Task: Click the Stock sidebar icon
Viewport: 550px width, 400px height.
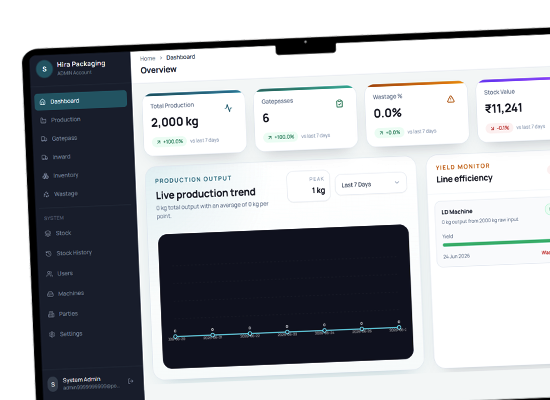Action: [48, 234]
